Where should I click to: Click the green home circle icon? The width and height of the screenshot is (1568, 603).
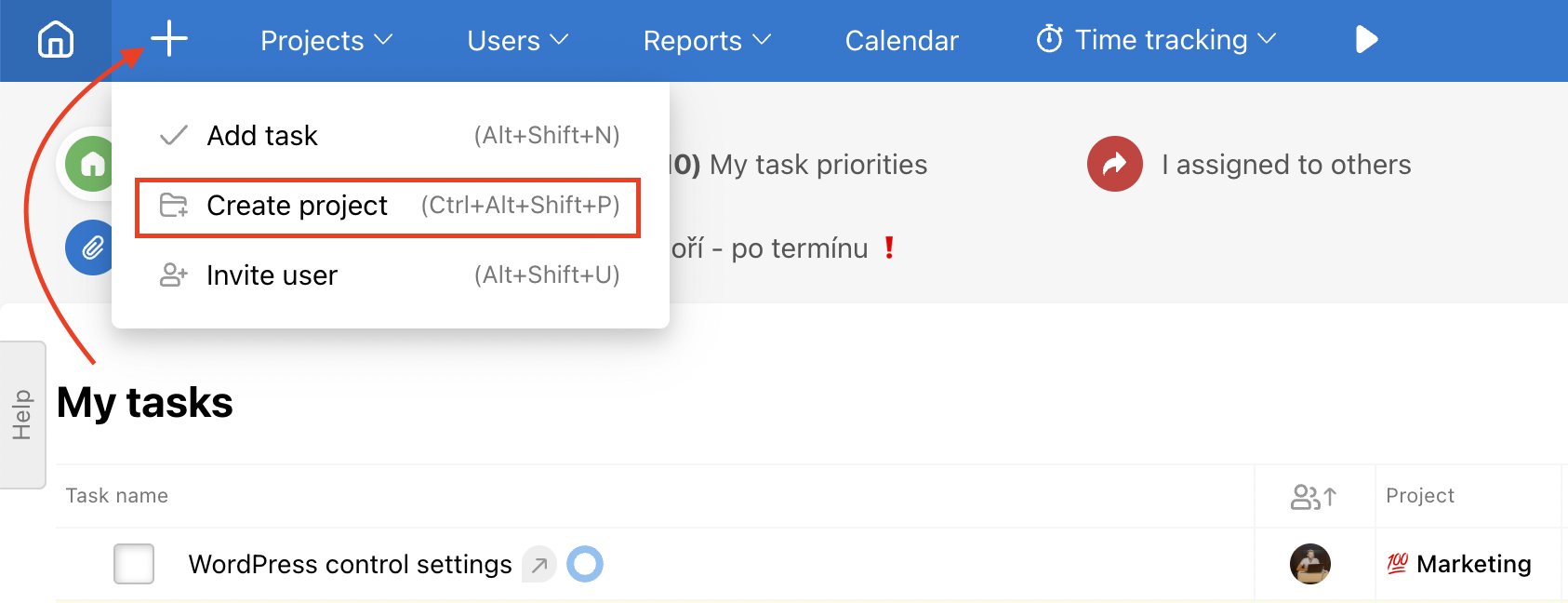(x=91, y=165)
